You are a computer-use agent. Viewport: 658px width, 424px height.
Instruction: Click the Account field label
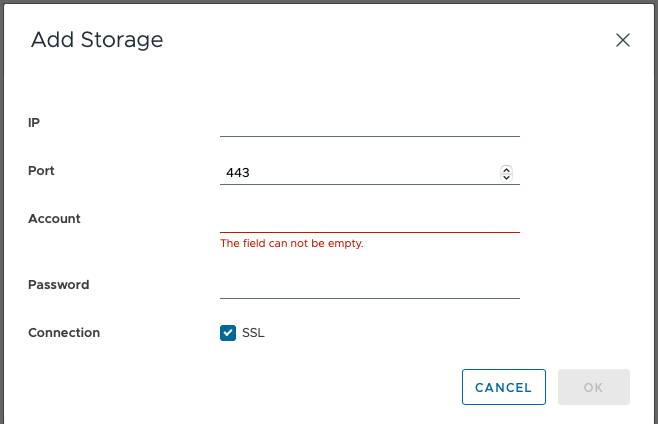[54, 219]
